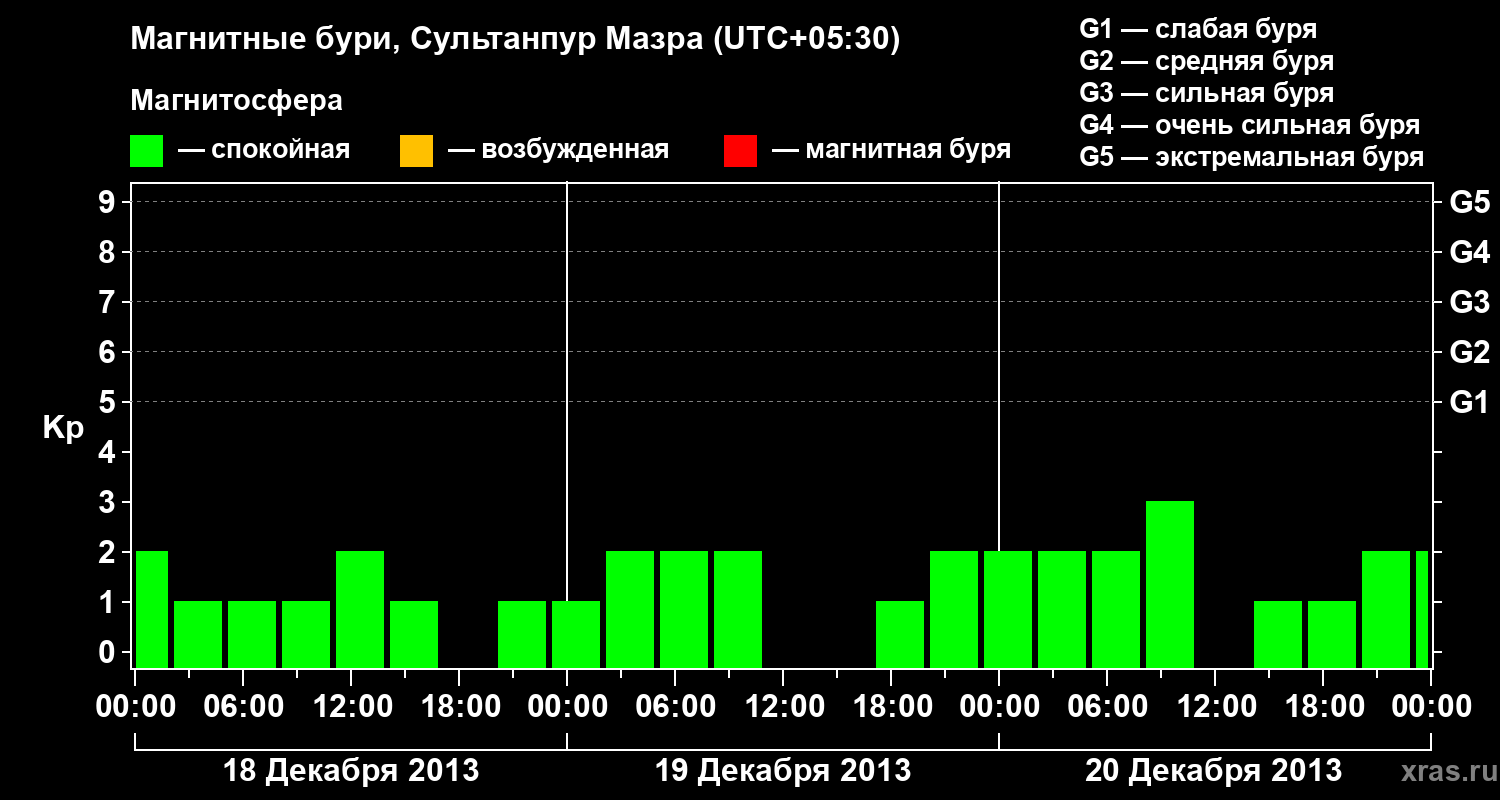Click the Kp 1 bar covering 06:00 on 18 Декабря

(x=252, y=634)
